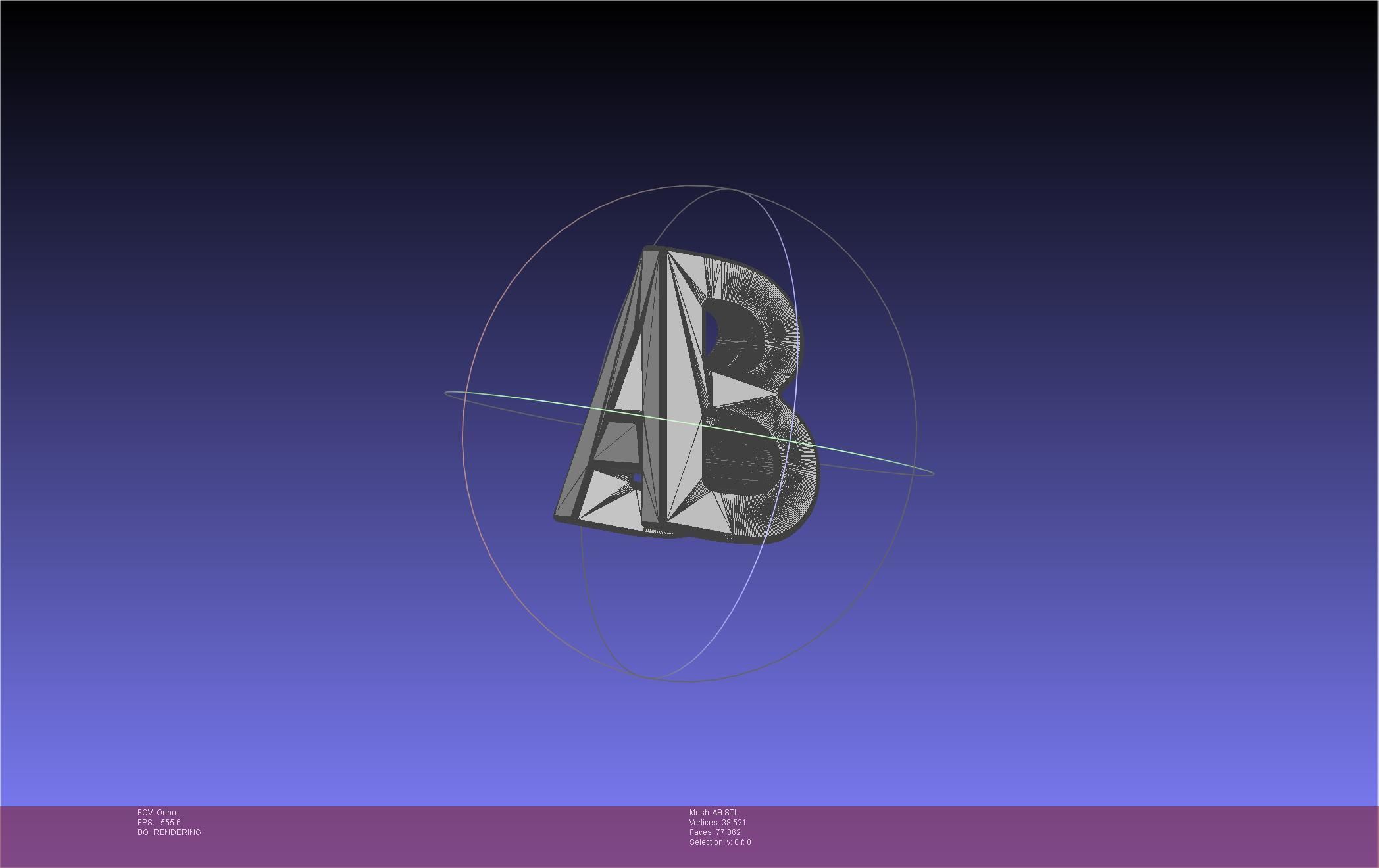Image resolution: width=1379 pixels, height=868 pixels.
Task: Click the 'BO_RENDERING' status label
Action: tap(169, 832)
